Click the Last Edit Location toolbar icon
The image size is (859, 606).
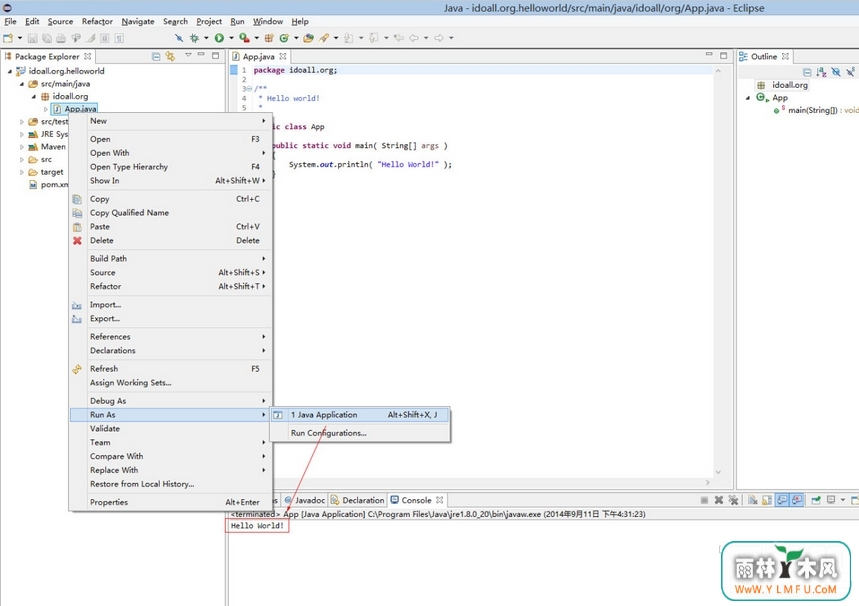pyautogui.click(x=399, y=38)
